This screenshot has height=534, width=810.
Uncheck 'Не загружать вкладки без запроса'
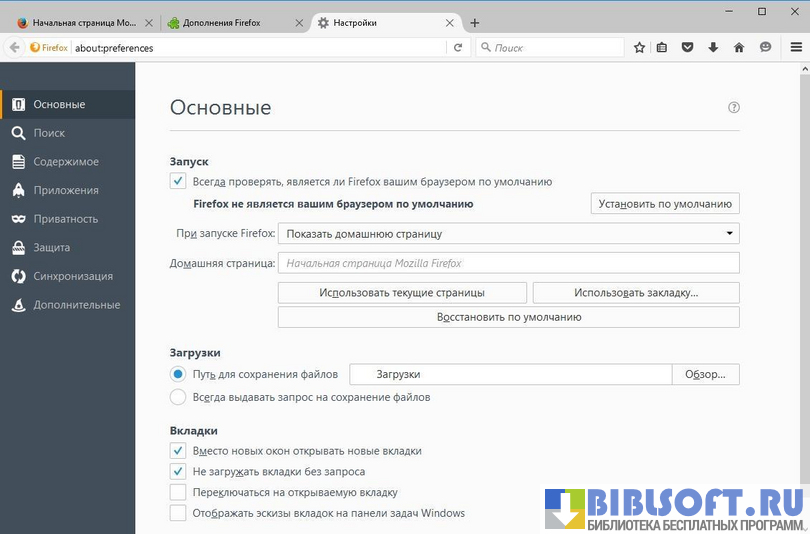[x=178, y=471]
